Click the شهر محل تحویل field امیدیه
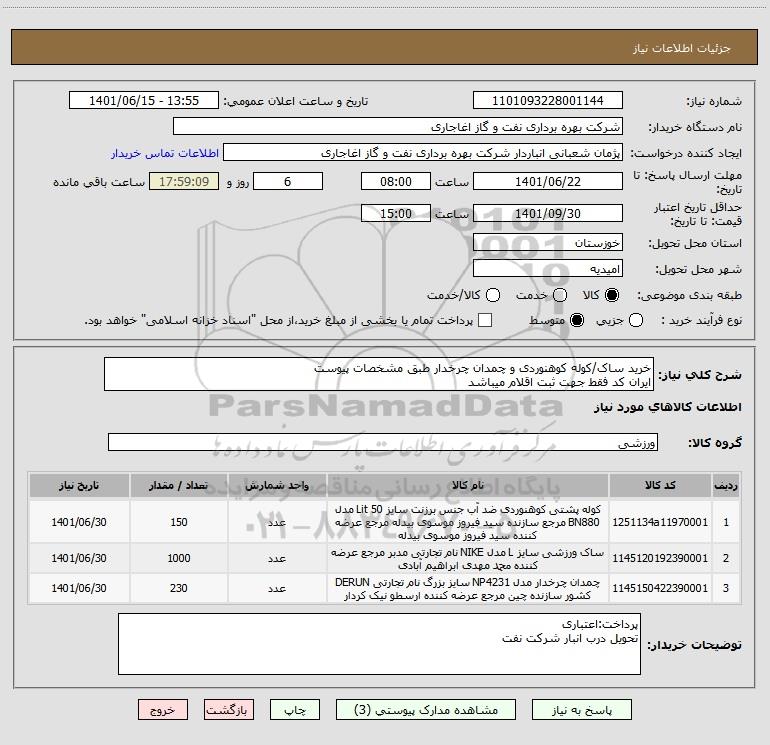 click(x=547, y=269)
